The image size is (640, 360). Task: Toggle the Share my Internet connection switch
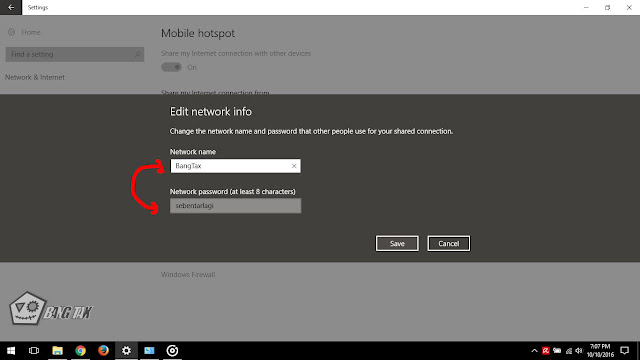coord(171,67)
